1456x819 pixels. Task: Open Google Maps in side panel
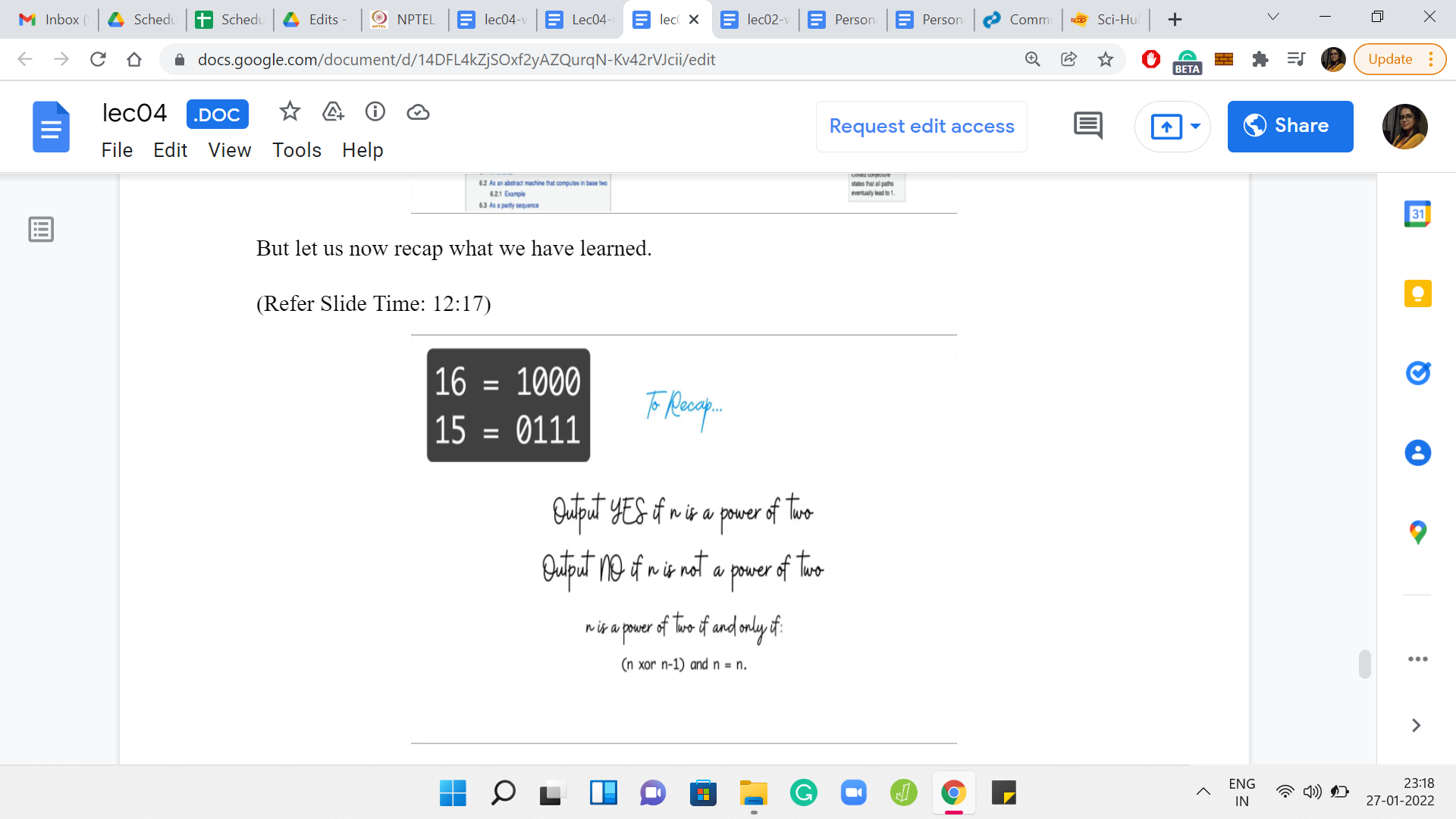point(1417,532)
